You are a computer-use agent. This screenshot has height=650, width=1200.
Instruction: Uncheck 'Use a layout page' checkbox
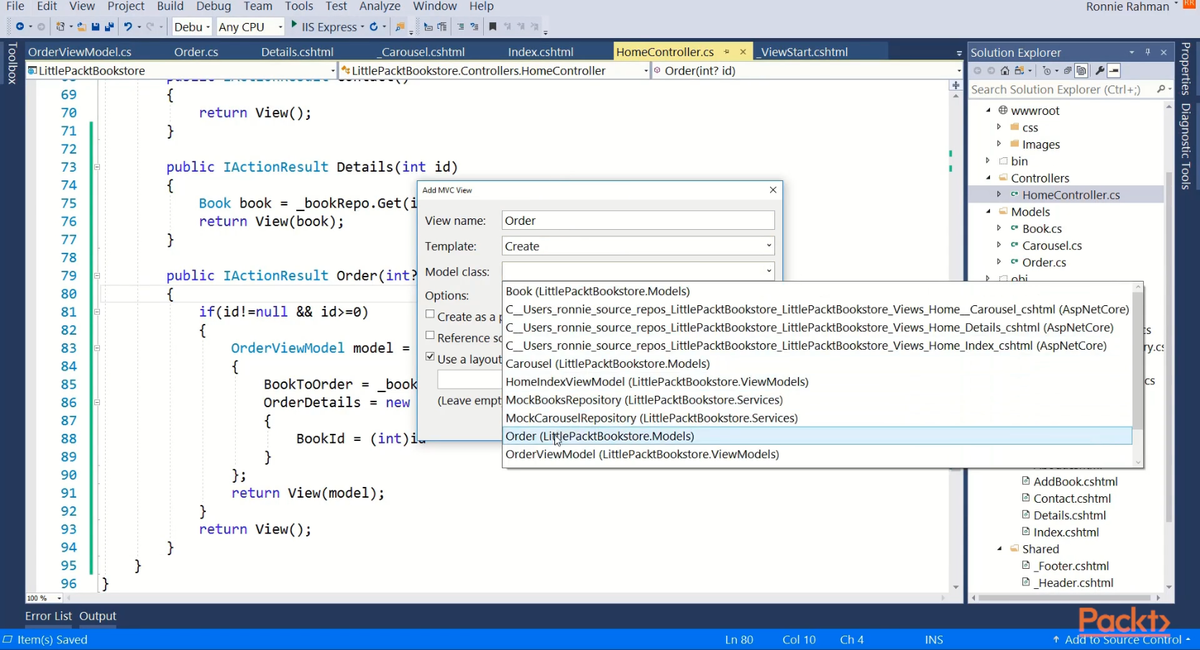(430, 357)
